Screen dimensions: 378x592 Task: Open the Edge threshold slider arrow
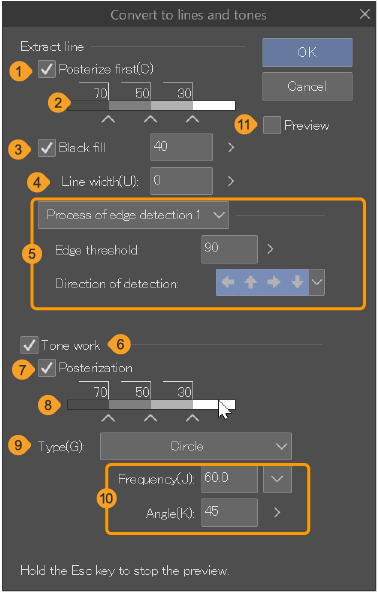[270, 249]
